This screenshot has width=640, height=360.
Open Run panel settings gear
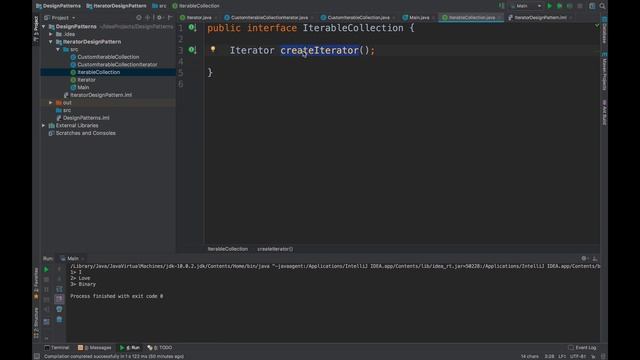click(x=584, y=258)
